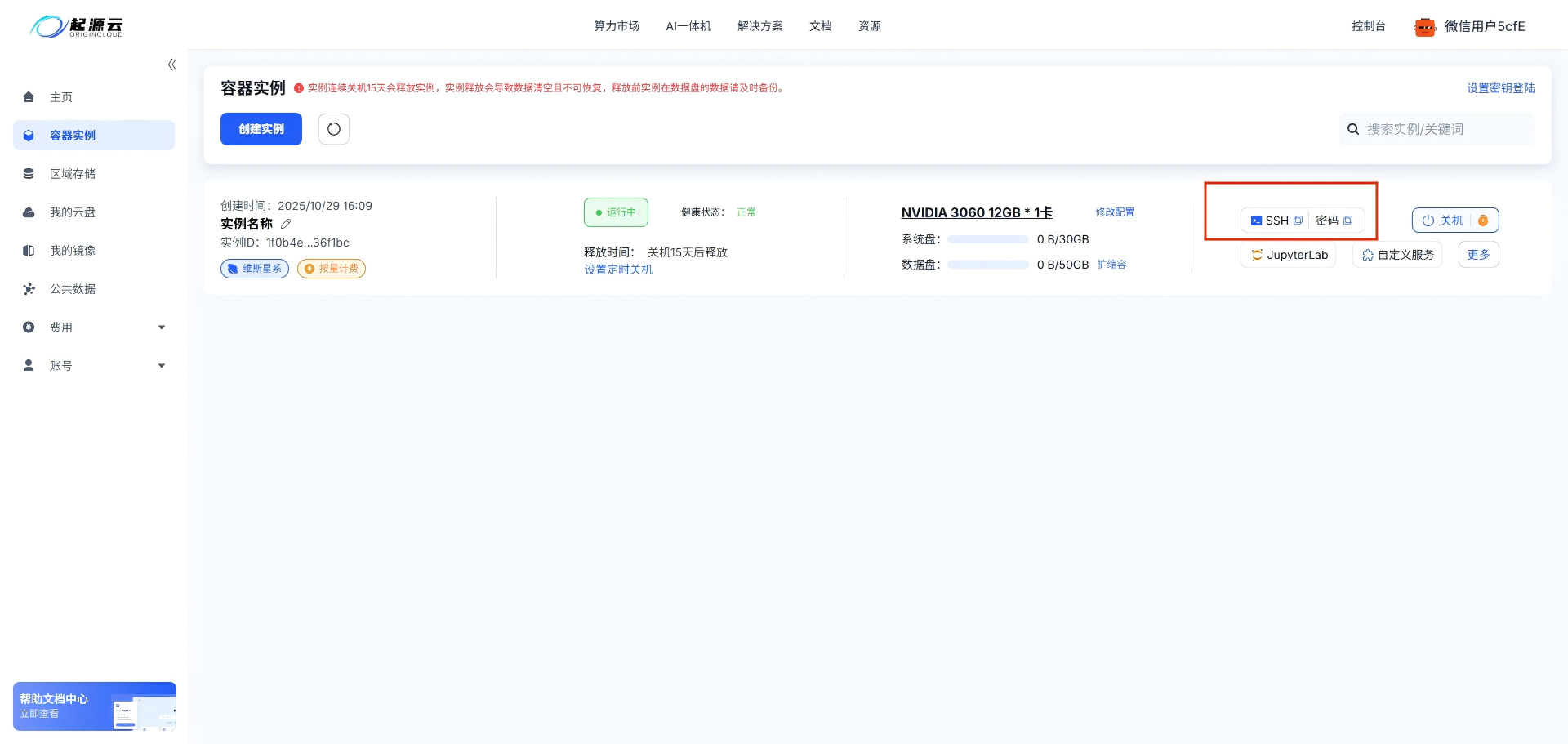Screen dimensions: 1568x744
Task: Copy the SSH command with the copy icon
Action: (1298, 220)
